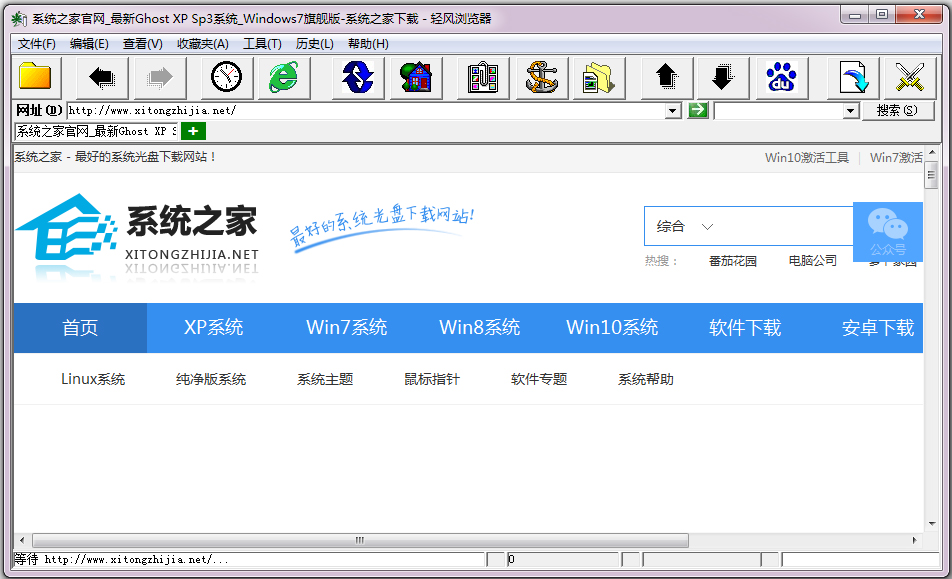
Task: Open the 历史(L) menu
Action: 314,44
